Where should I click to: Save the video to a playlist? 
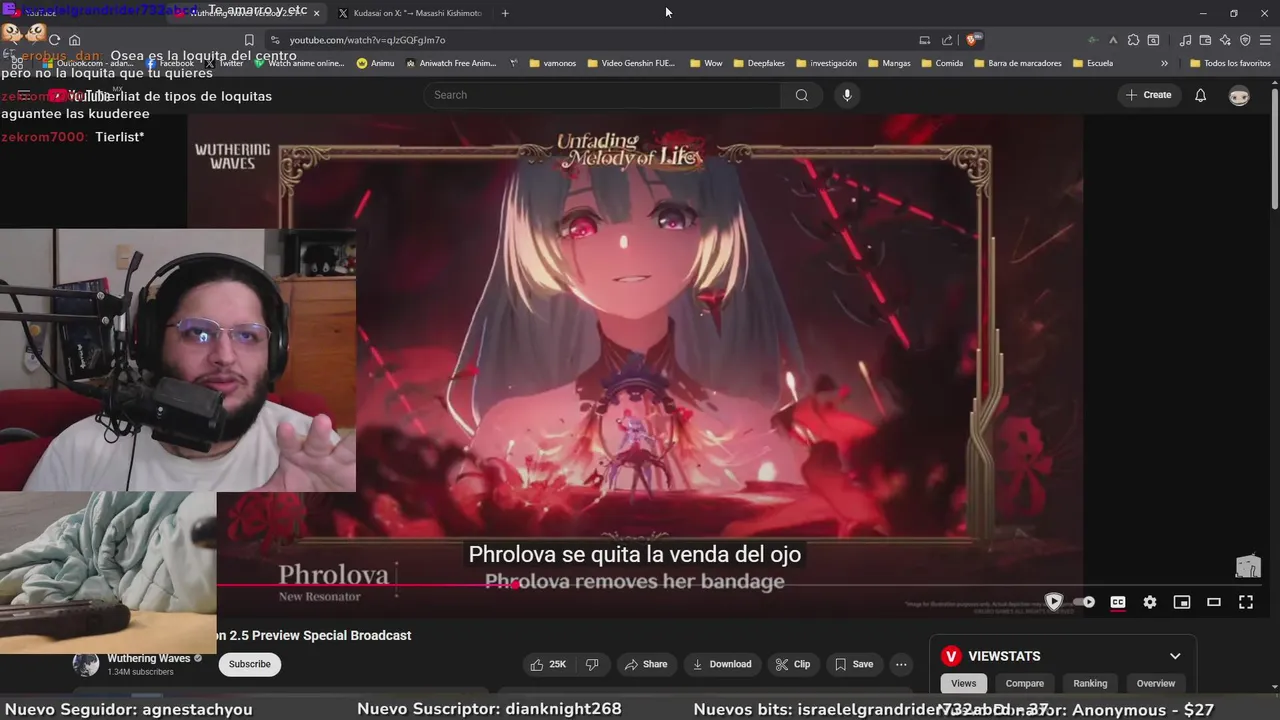pos(854,664)
